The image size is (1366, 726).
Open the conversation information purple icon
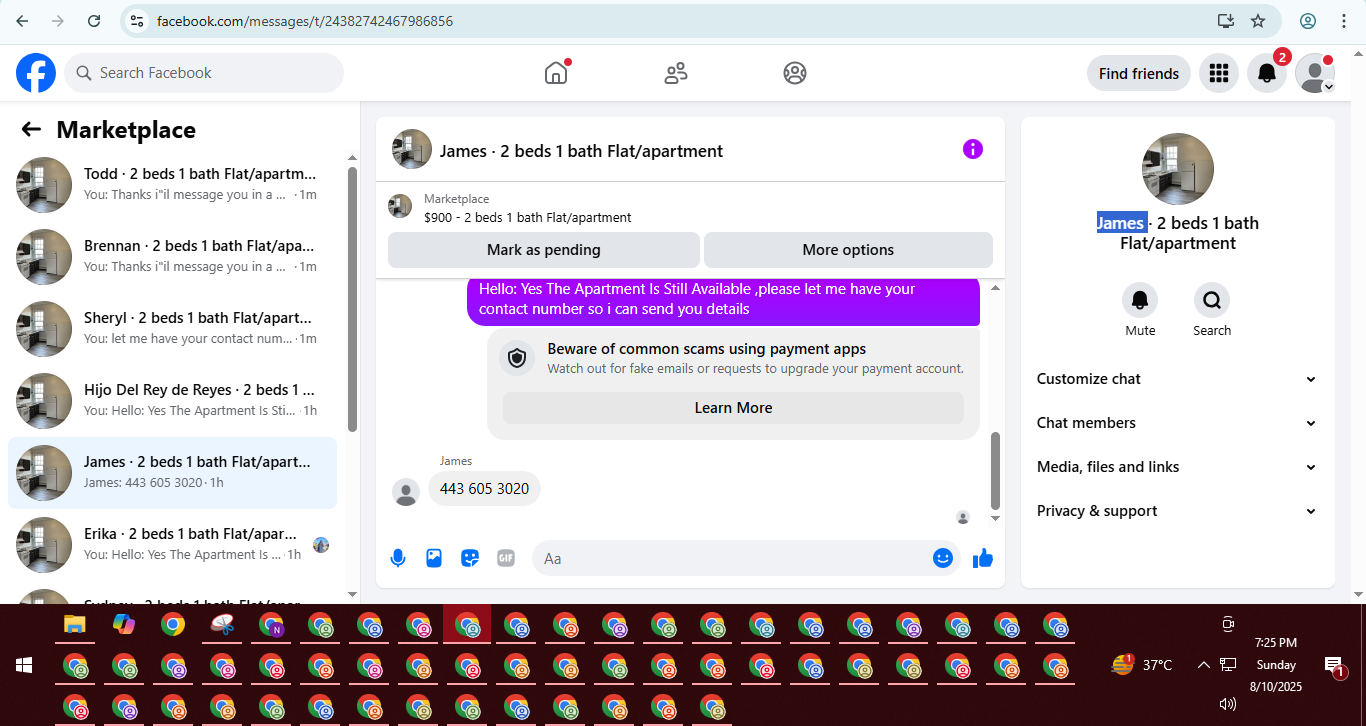click(x=973, y=149)
